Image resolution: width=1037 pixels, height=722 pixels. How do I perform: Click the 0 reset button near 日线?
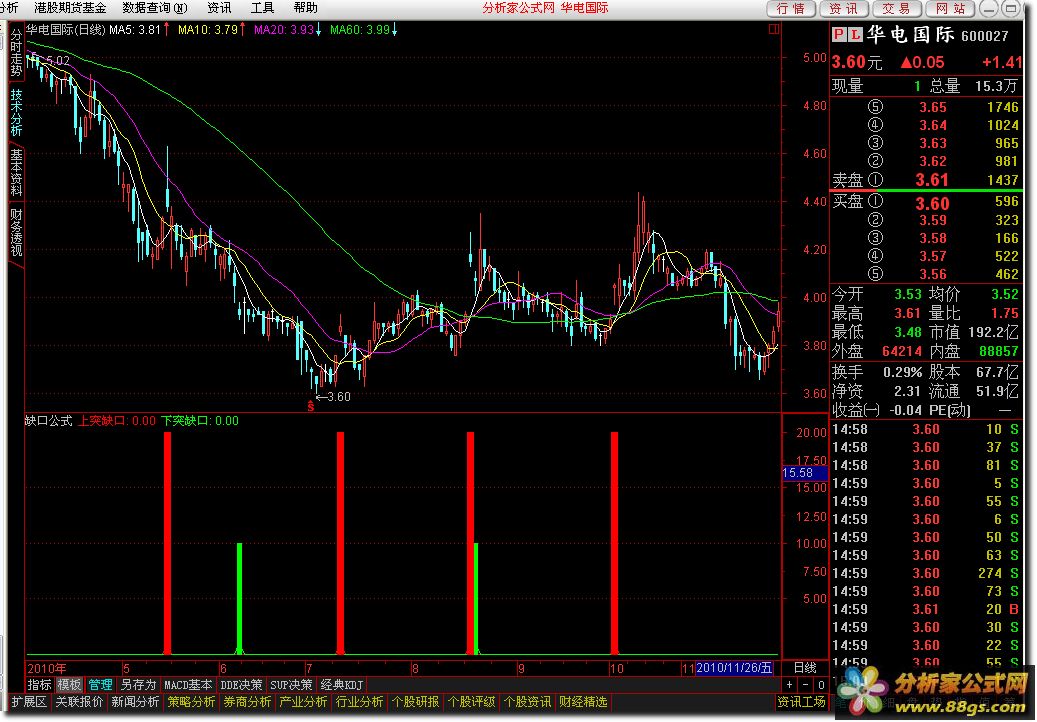tap(821, 685)
